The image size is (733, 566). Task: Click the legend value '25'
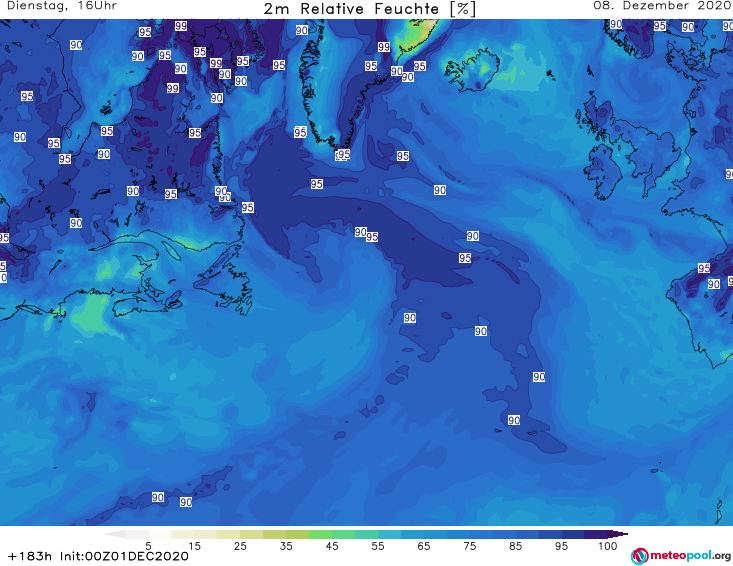pyautogui.click(x=240, y=546)
